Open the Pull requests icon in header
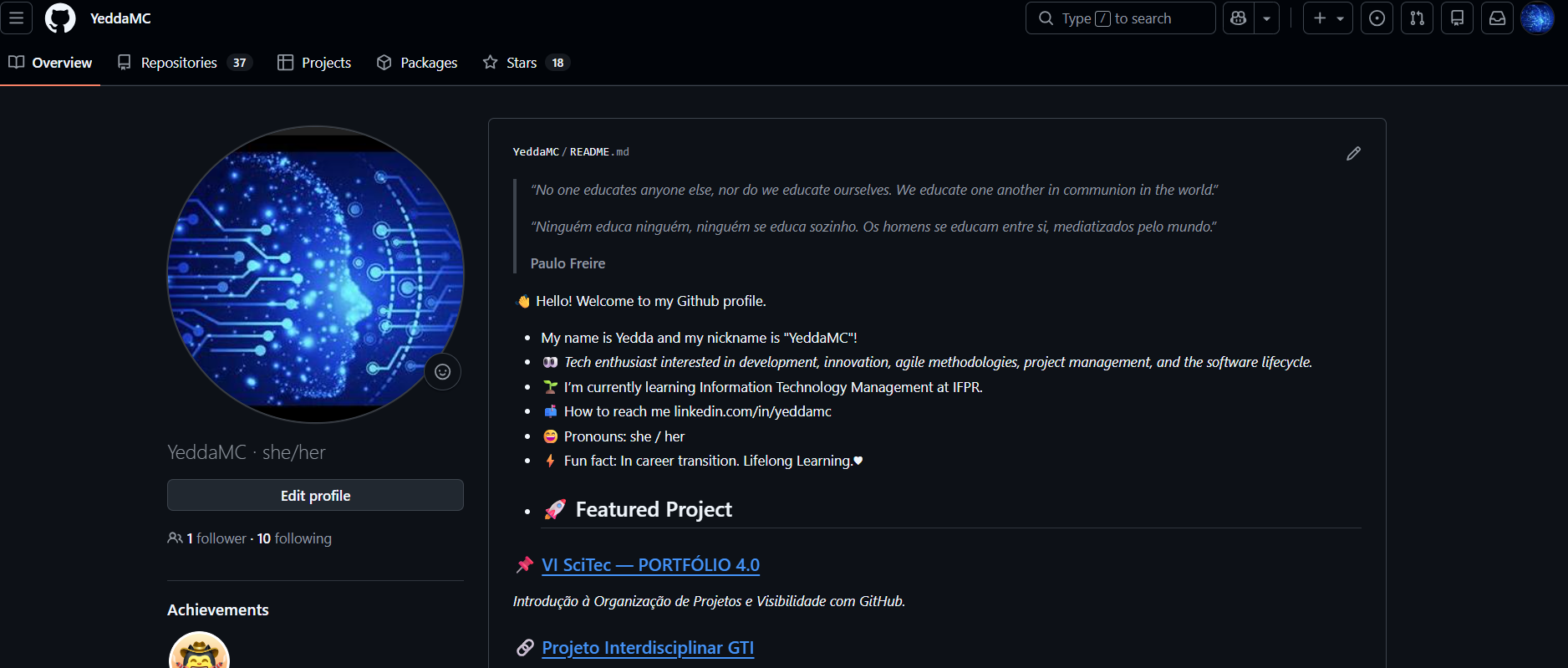 1417,18
